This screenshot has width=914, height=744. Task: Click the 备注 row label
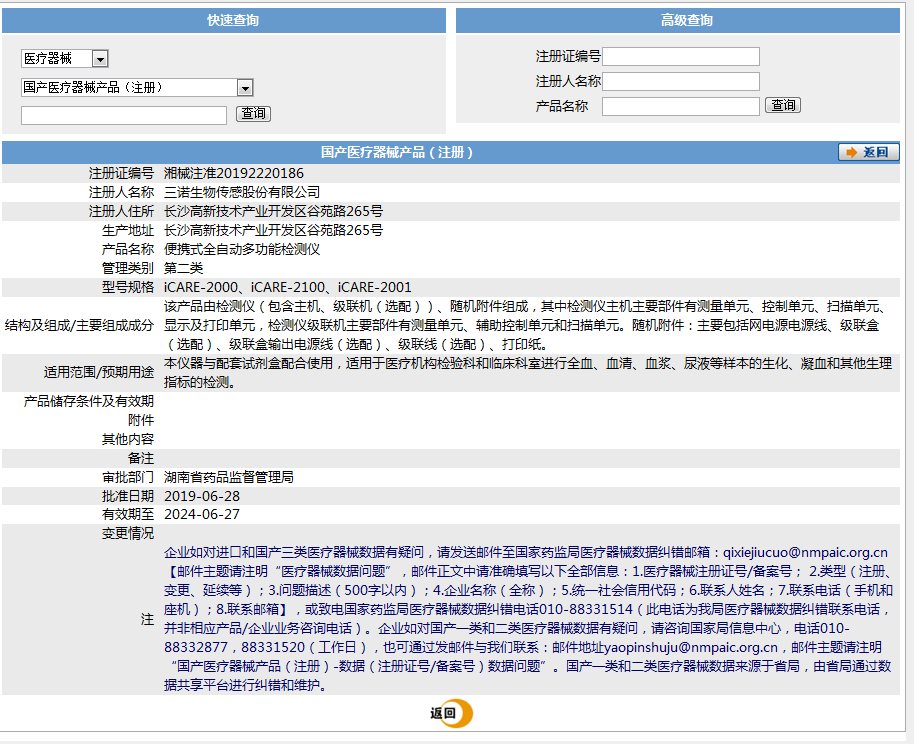coord(141,458)
